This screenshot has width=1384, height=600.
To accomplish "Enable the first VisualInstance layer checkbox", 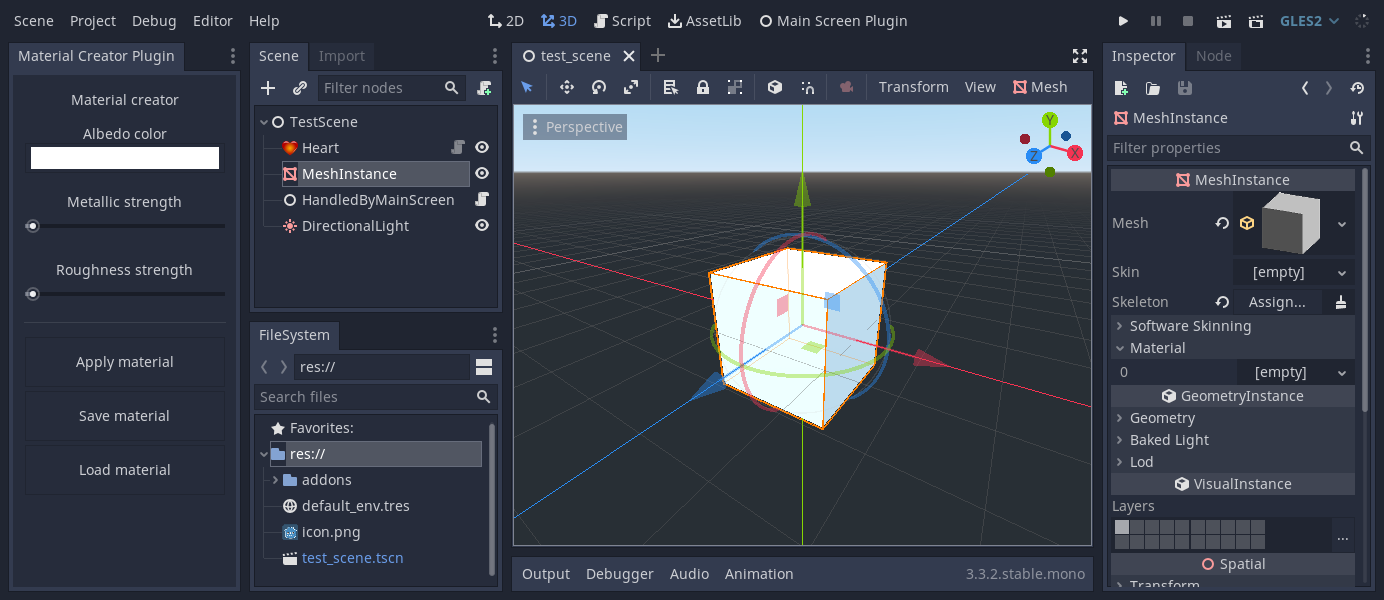I will click(x=1122, y=529).
